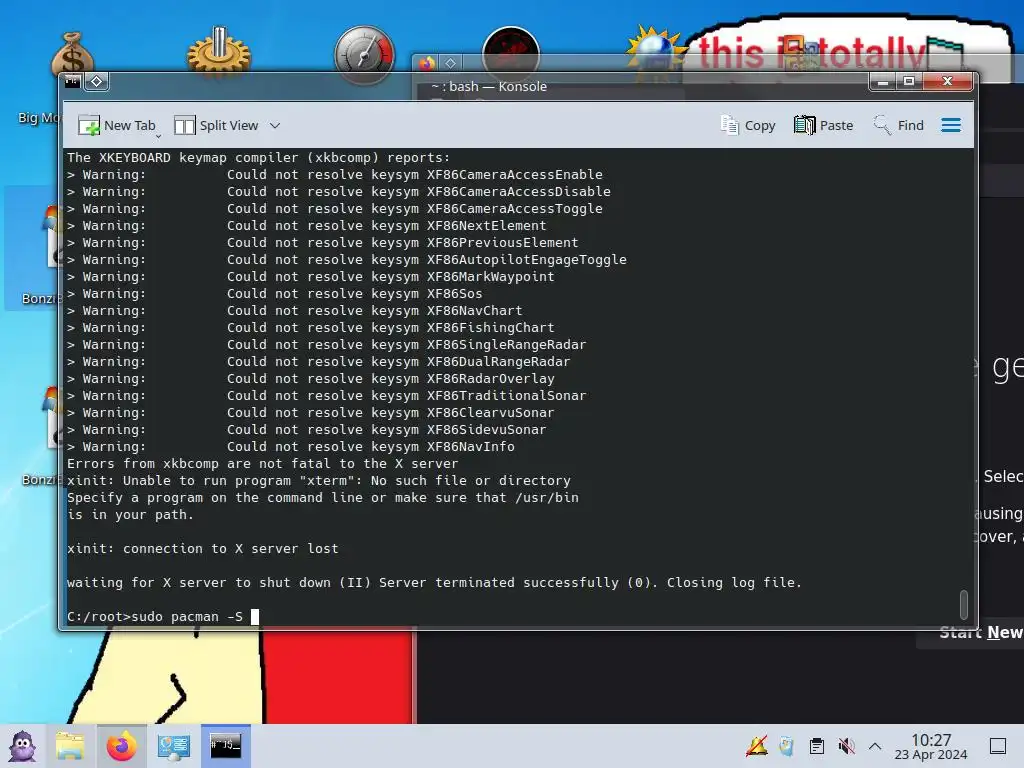The image size is (1024, 768).
Task: Toggle the Konsole pin on all desktops button
Action: click(97, 81)
